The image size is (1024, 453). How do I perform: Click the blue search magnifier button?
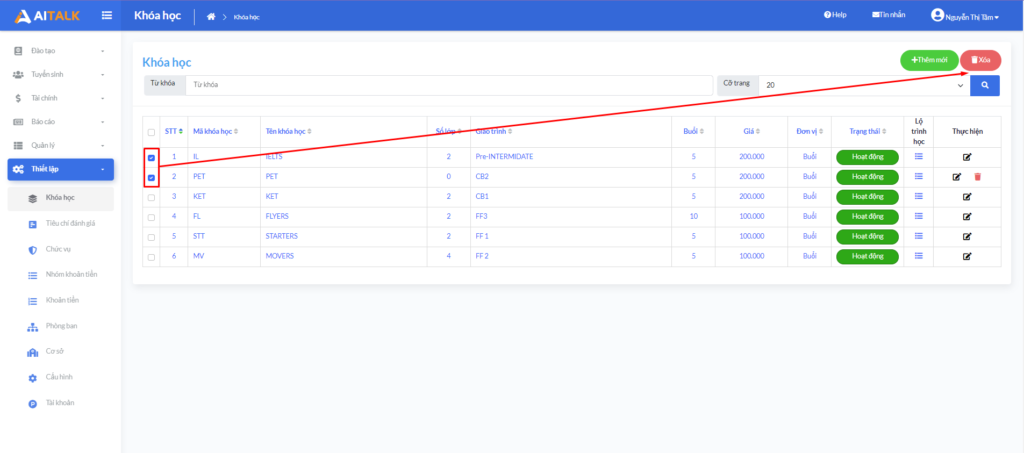984,86
